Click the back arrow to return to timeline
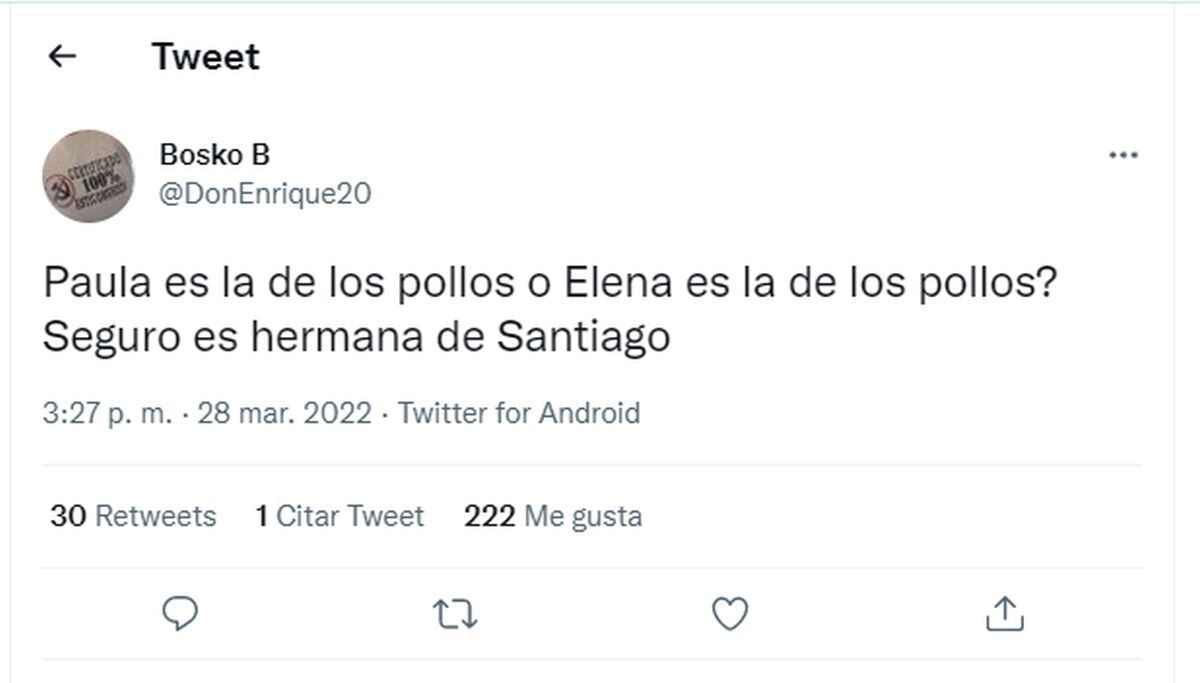 point(63,56)
